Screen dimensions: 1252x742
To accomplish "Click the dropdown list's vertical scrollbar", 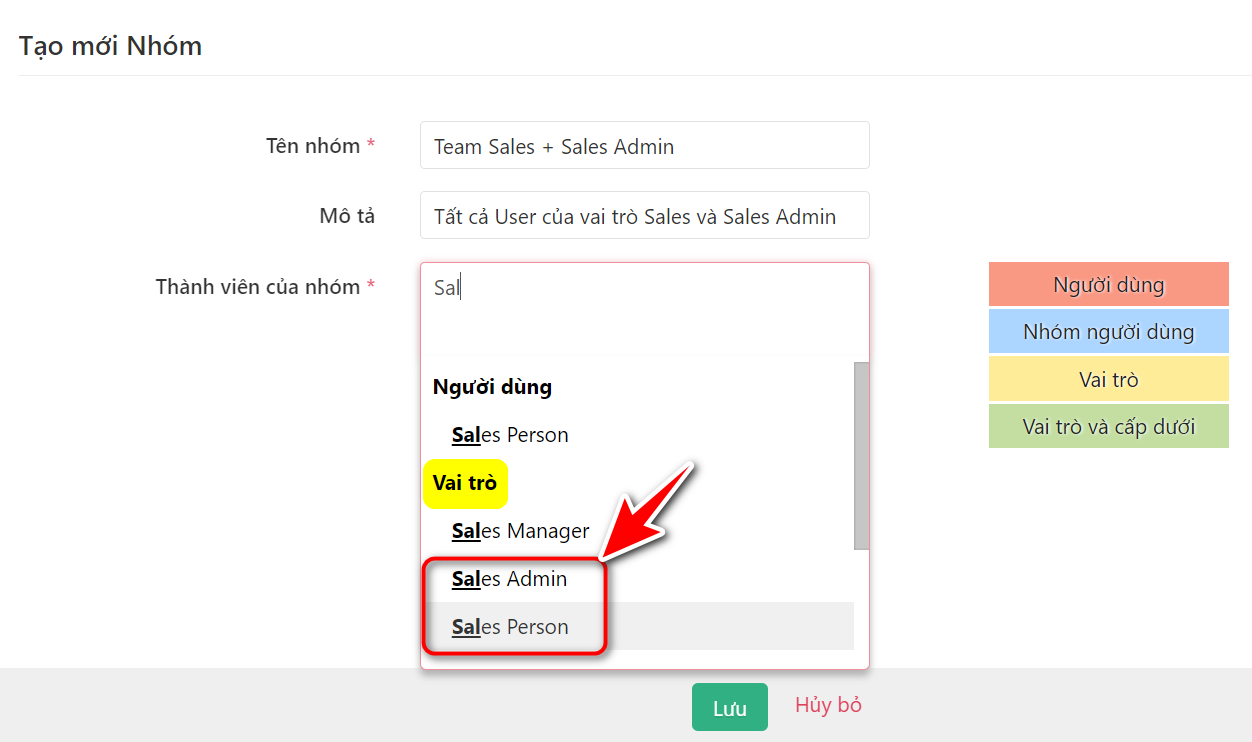I will pyautogui.click(x=861, y=455).
